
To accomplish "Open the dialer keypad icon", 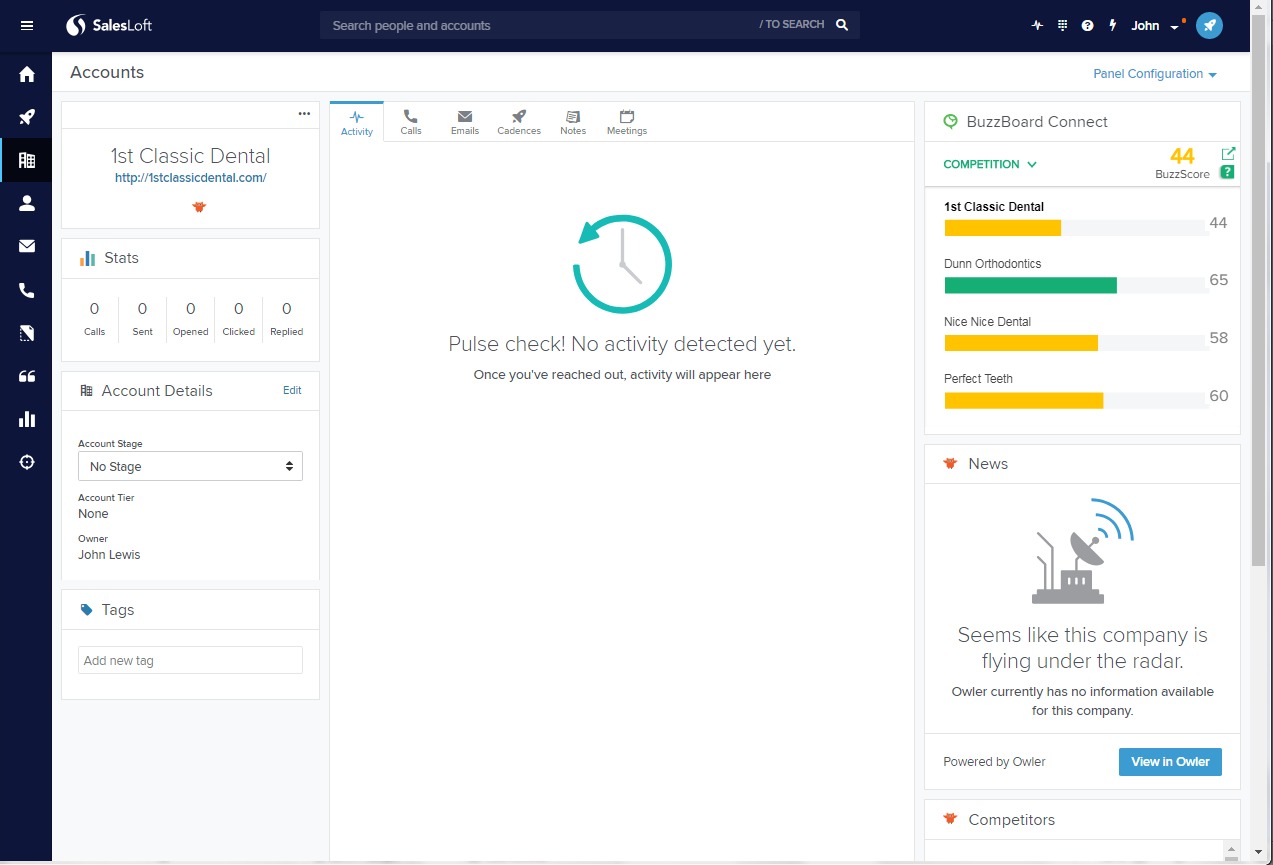I will click(x=1062, y=26).
